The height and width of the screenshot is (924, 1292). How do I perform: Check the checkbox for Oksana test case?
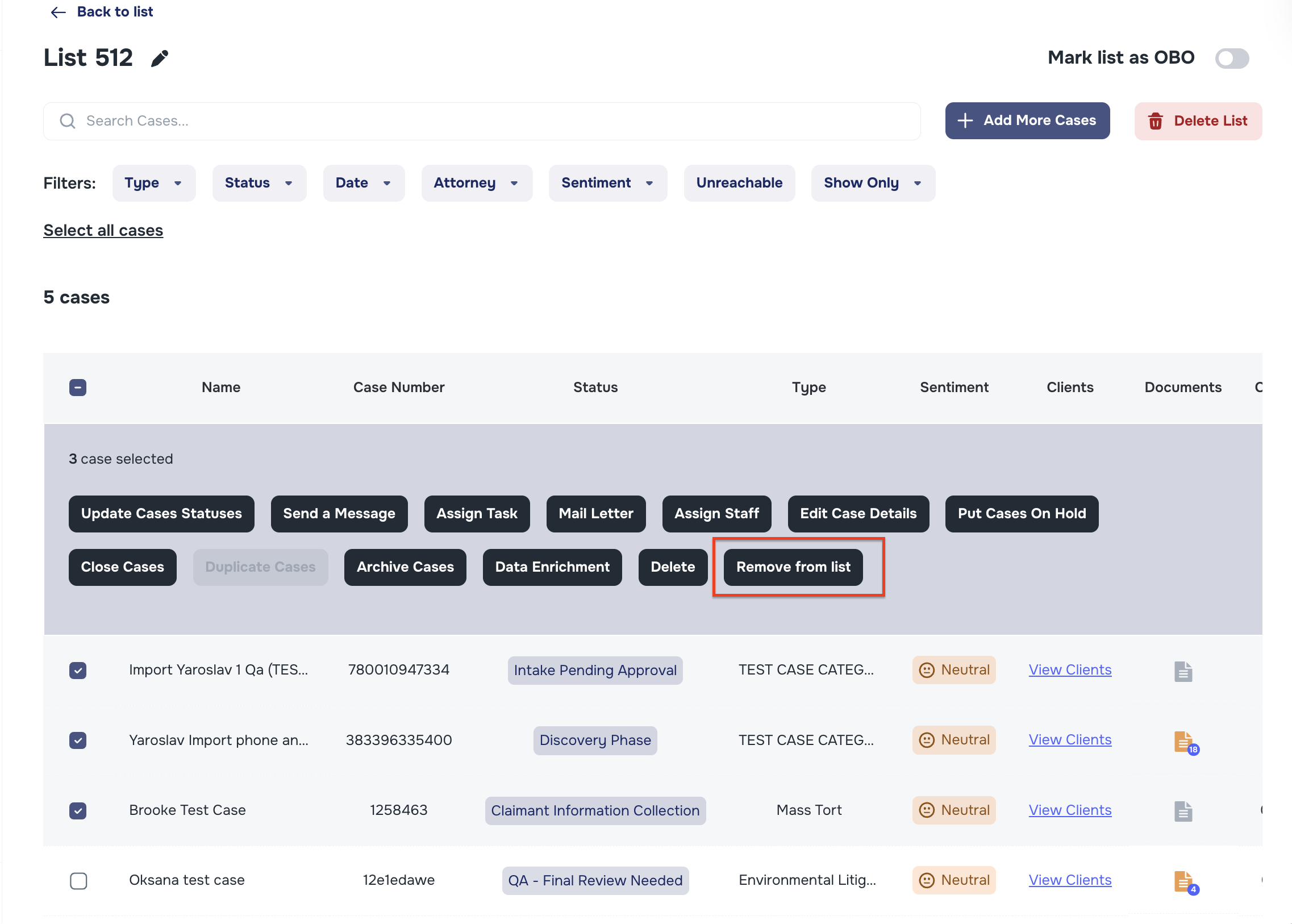click(x=78, y=881)
